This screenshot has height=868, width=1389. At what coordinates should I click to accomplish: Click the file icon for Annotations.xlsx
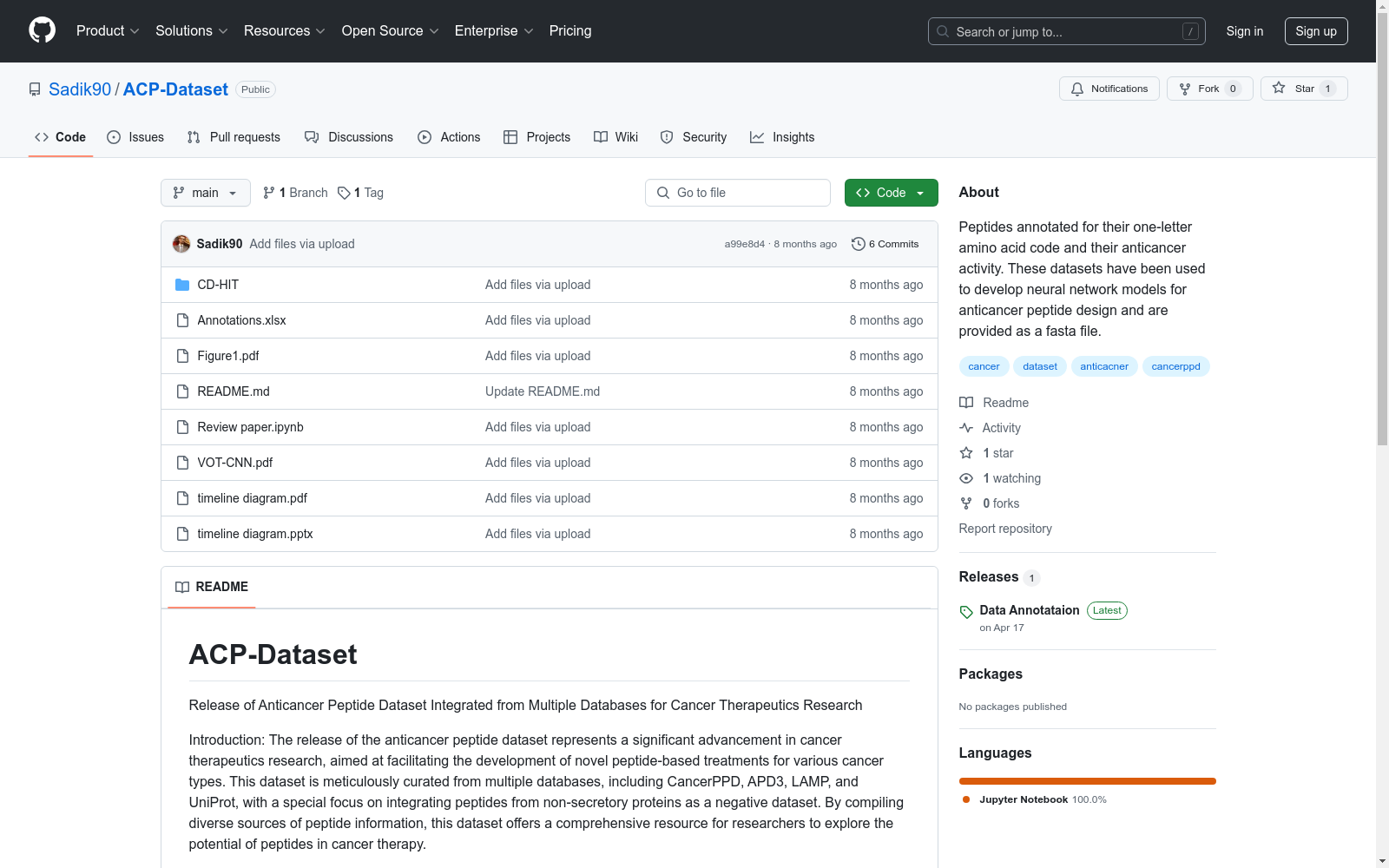182,320
